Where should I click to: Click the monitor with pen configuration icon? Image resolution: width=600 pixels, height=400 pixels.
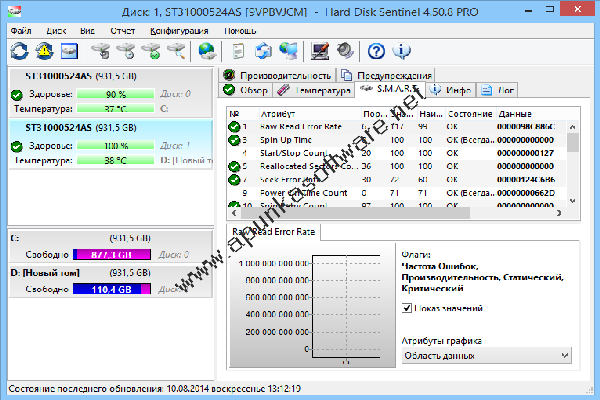[x=320, y=51]
